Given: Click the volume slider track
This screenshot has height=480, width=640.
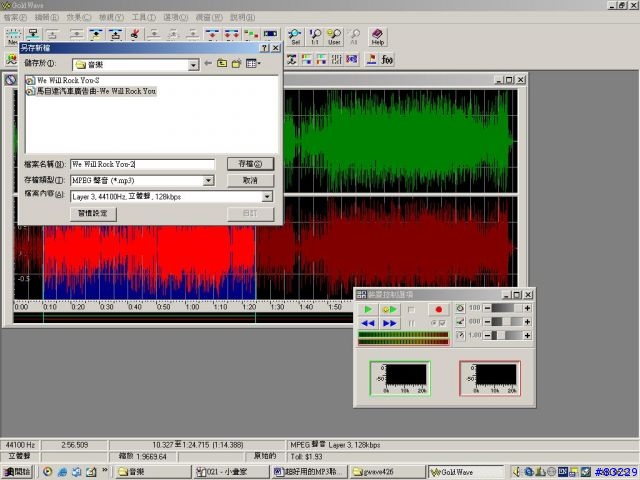Looking at the screenshot, I should click(507, 308).
